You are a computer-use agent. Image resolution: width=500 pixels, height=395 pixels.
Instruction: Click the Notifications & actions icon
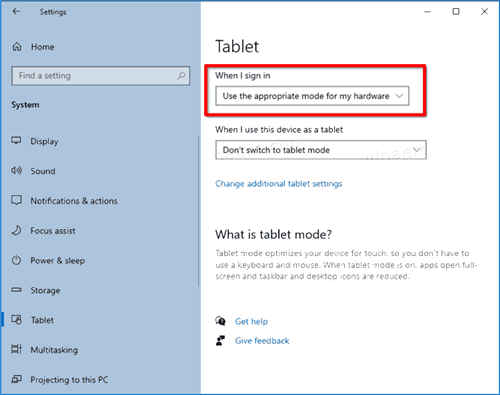16,200
